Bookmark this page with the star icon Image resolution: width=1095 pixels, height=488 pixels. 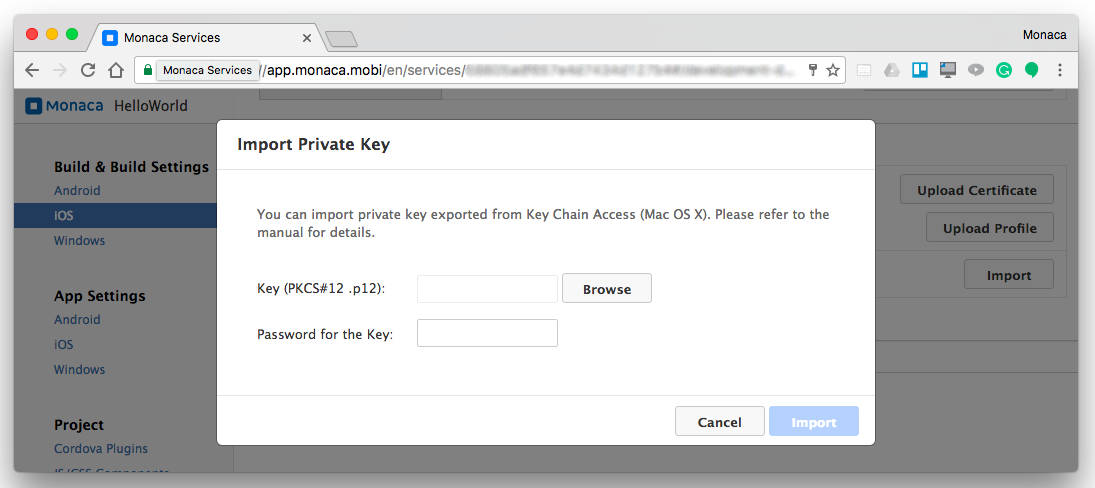pyautogui.click(x=833, y=70)
